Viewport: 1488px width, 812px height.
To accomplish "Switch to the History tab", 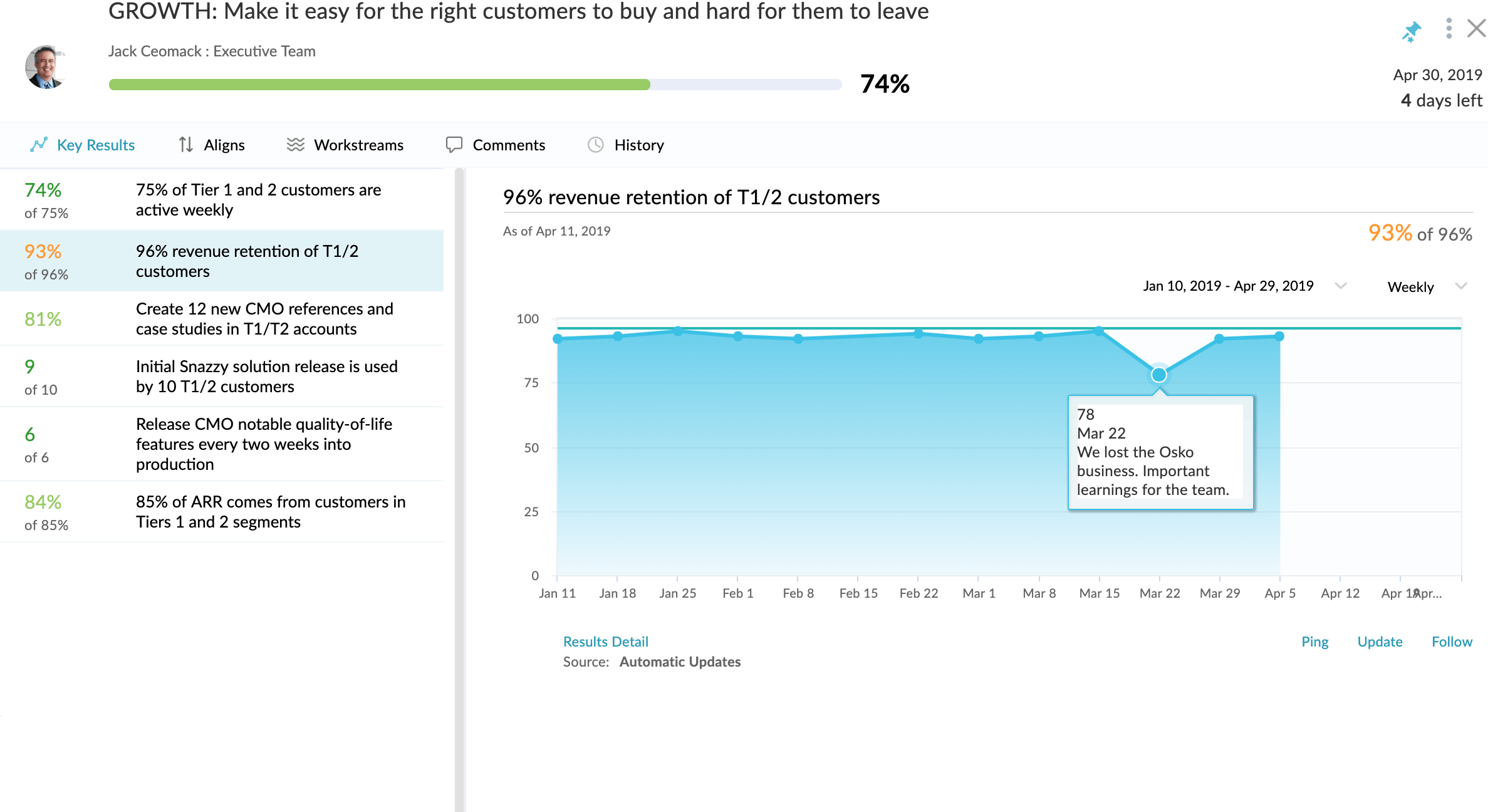I will [x=638, y=145].
